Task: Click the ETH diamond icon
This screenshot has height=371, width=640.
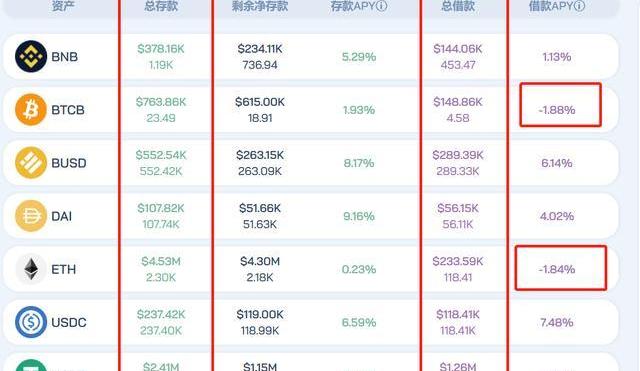Action: (31, 269)
